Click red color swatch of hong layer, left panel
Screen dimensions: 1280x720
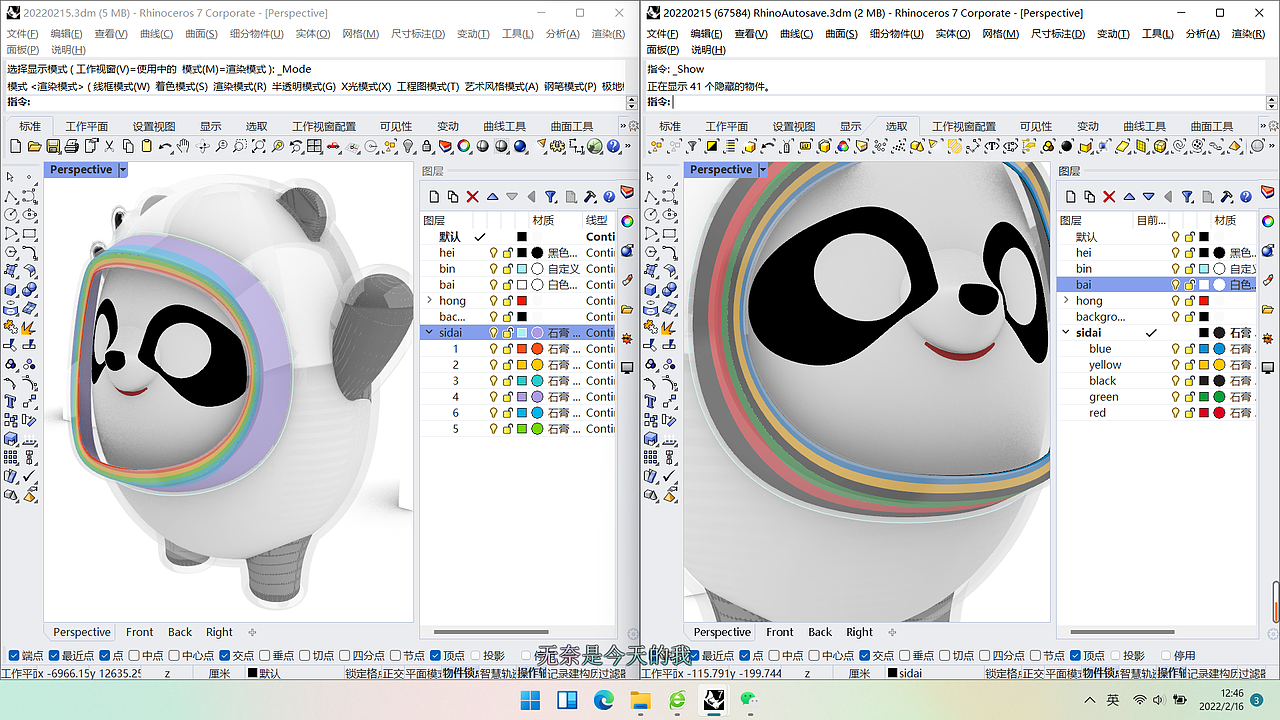[x=522, y=301]
